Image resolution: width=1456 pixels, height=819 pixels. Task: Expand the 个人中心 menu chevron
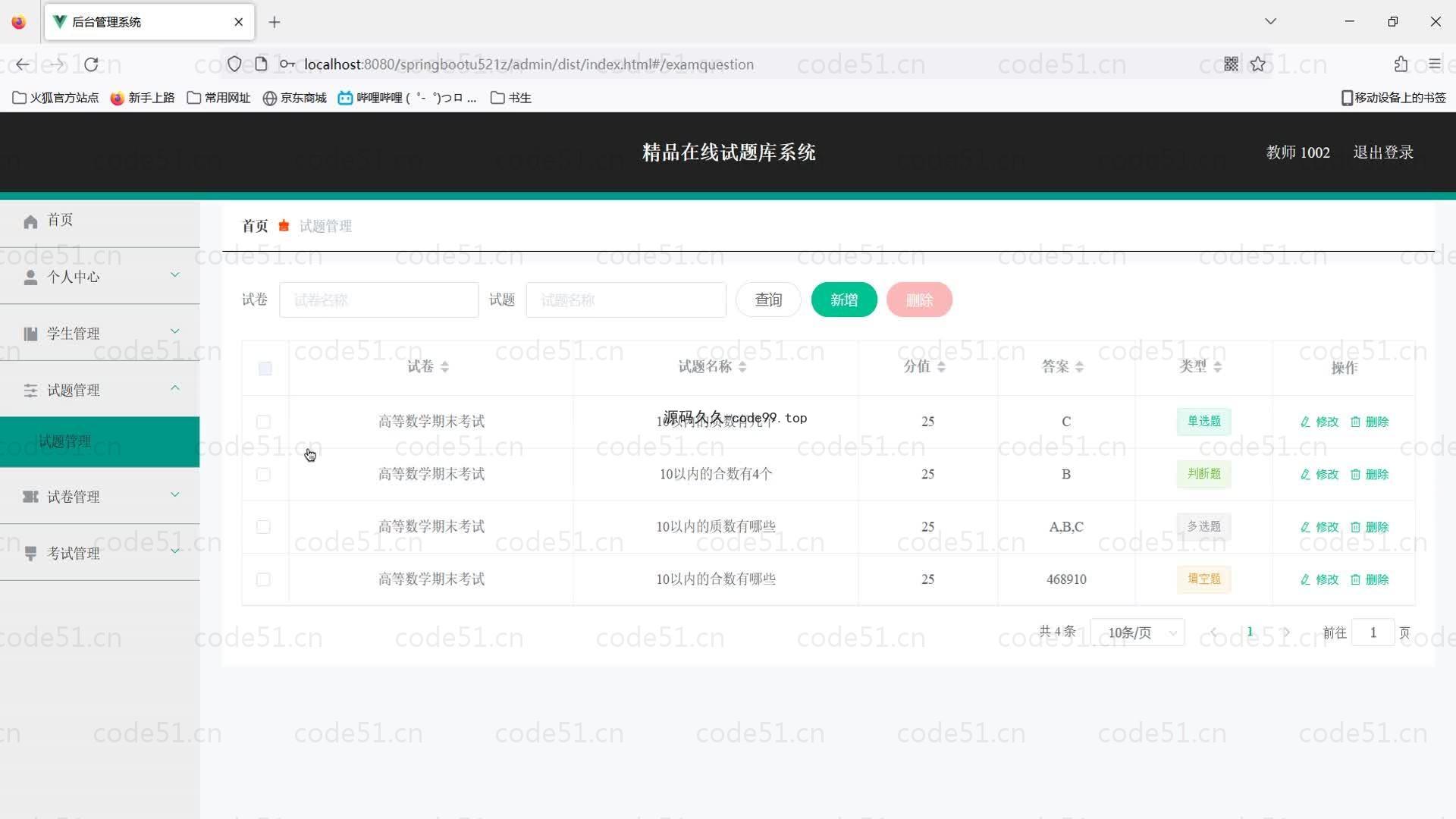point(175,275)
